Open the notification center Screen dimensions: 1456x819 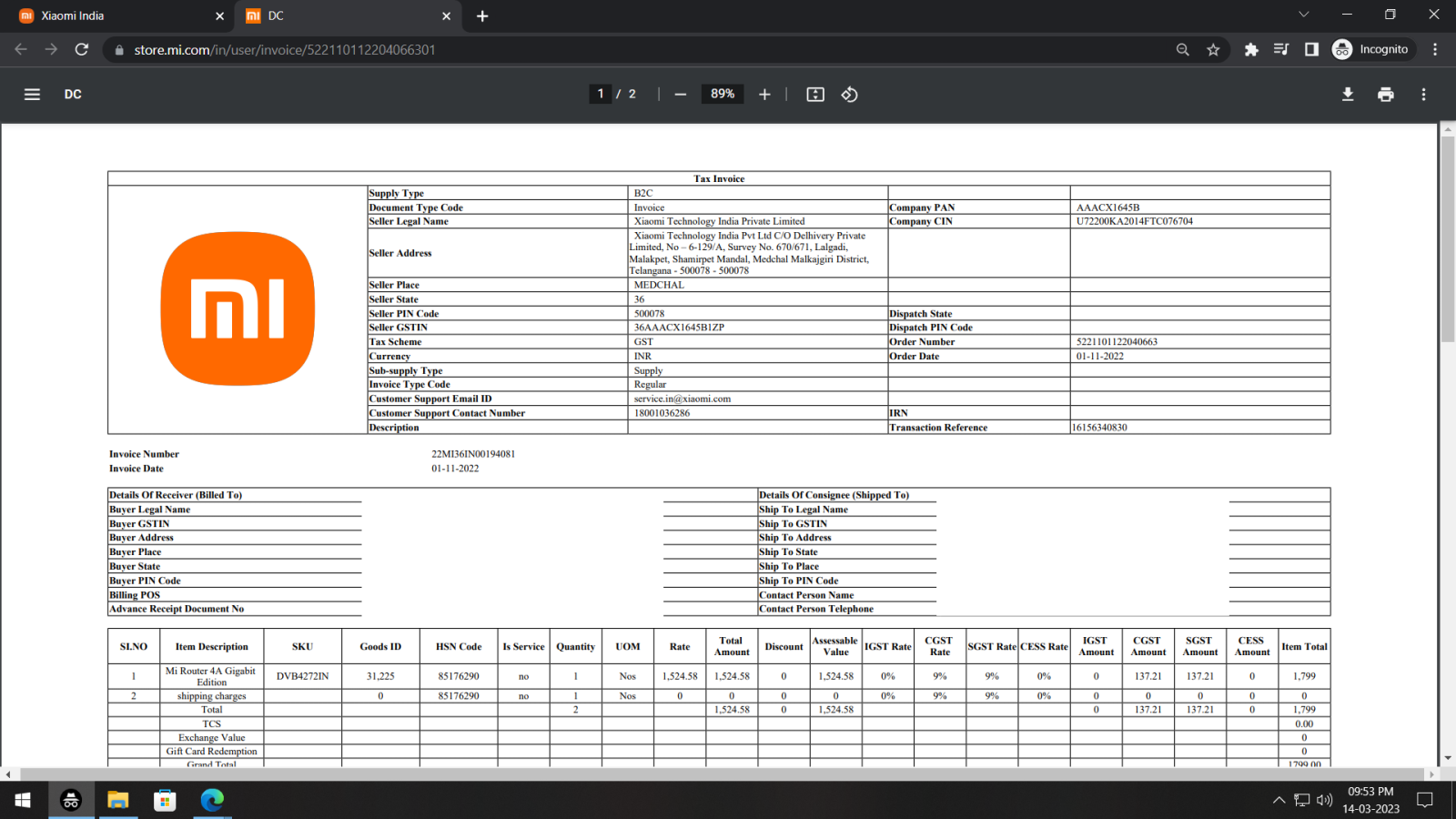tap(1425, 801)
